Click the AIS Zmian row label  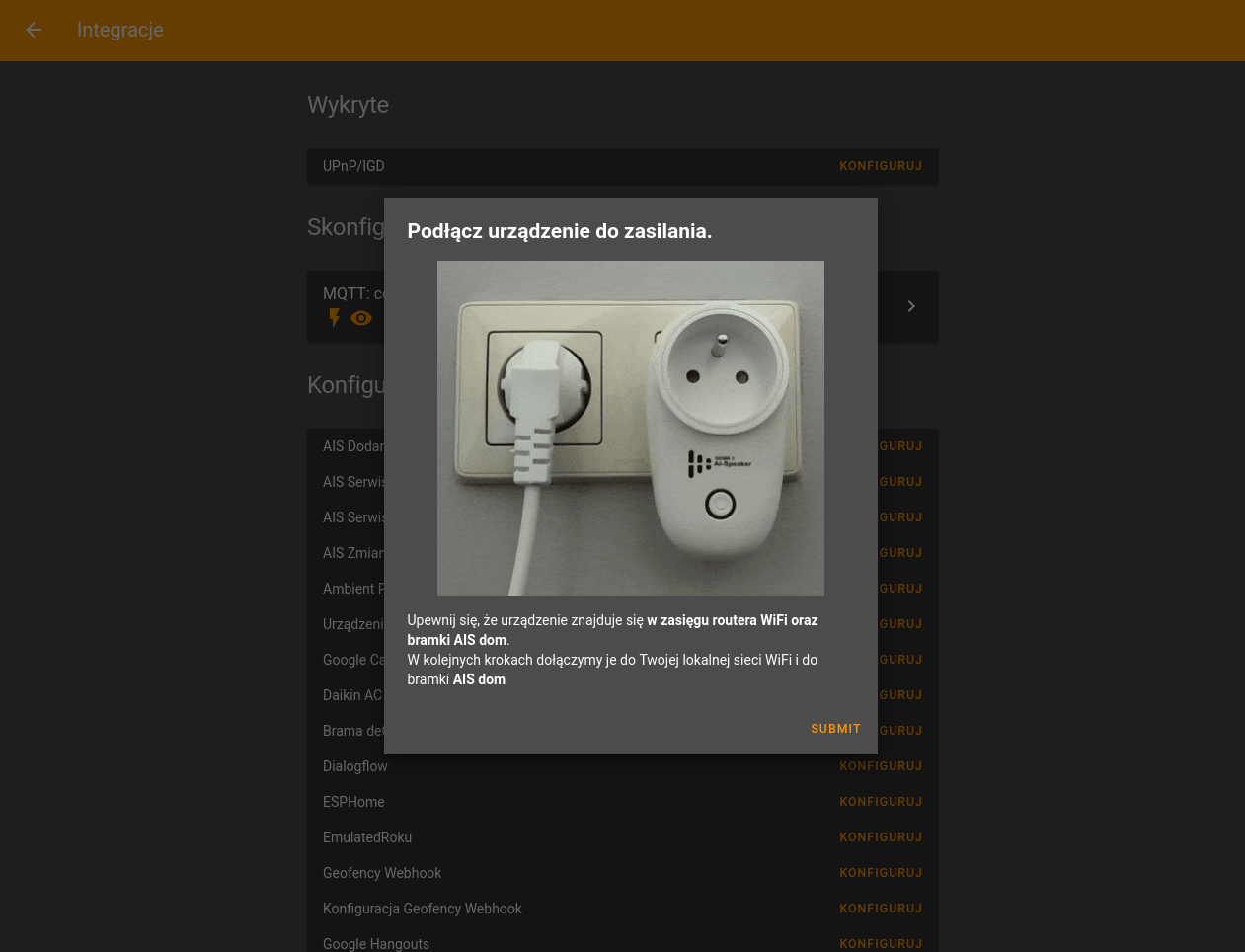[353, 553]
